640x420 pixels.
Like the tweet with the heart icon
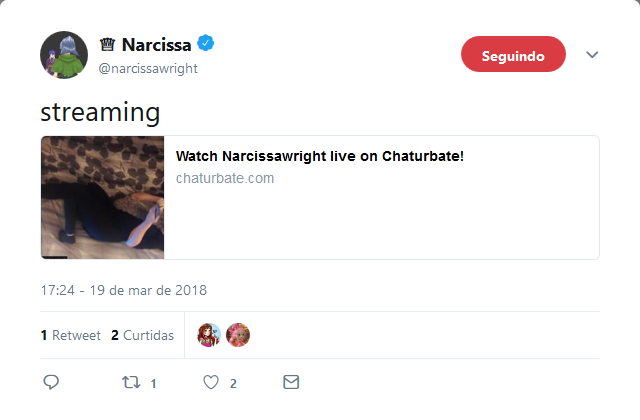[211, 382]
